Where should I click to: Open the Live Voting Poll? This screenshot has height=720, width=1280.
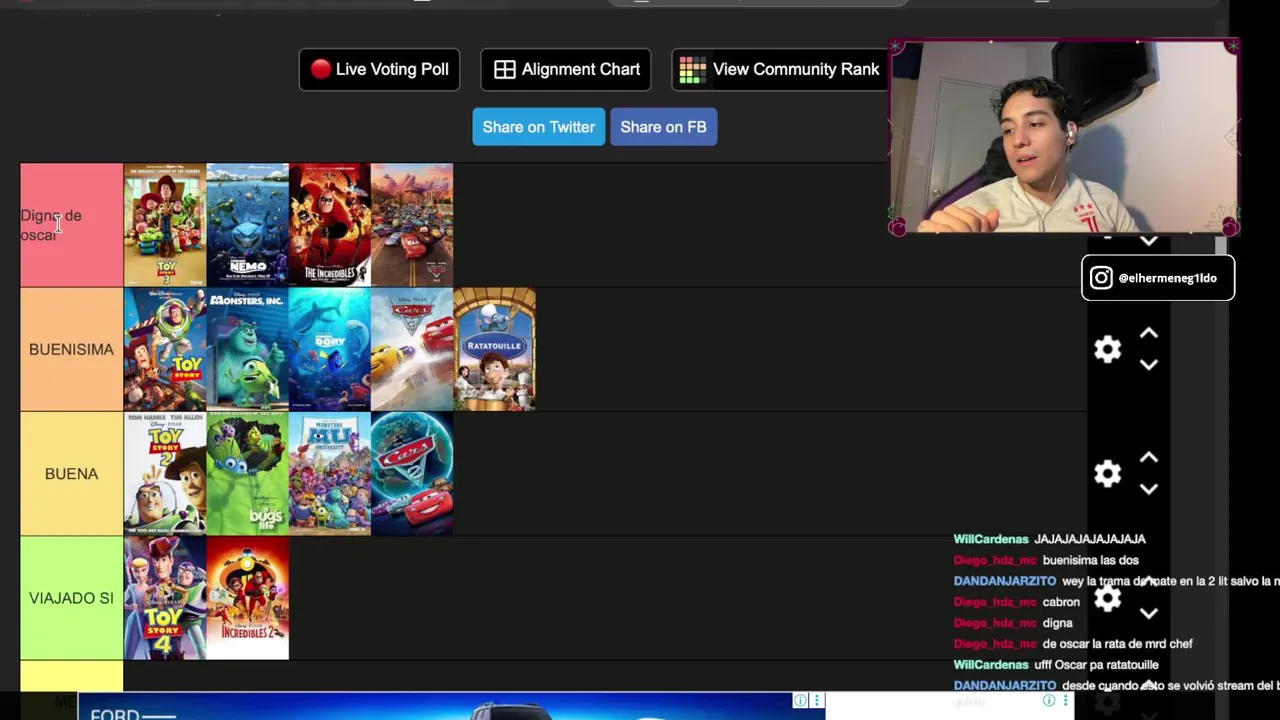tap(379, 69)
